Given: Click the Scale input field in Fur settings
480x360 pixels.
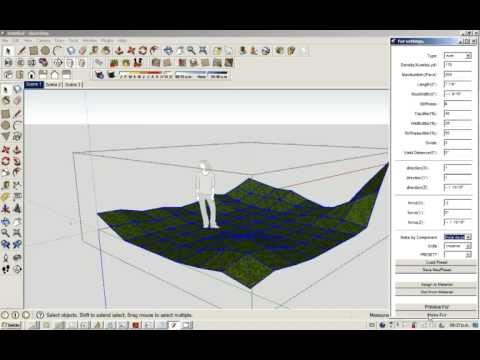Looking at the screenshot, I should (x=458, y=143).
